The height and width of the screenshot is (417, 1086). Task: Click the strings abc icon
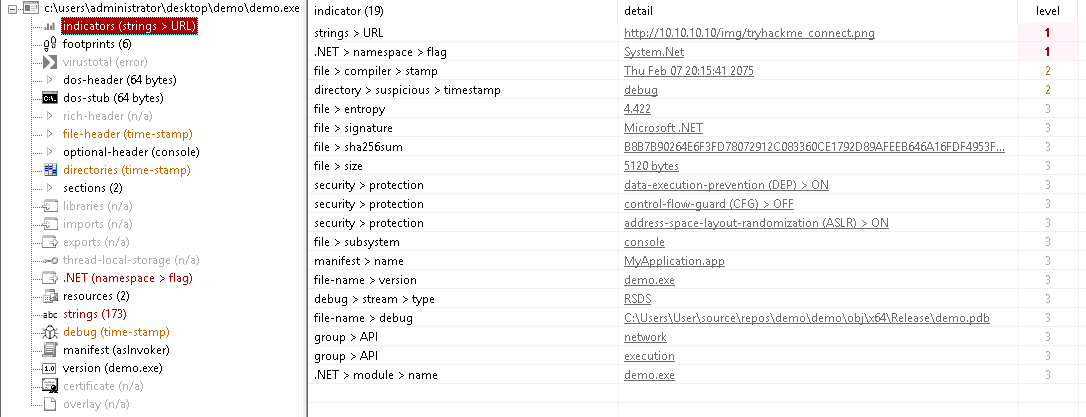click(x=49, y=314)
